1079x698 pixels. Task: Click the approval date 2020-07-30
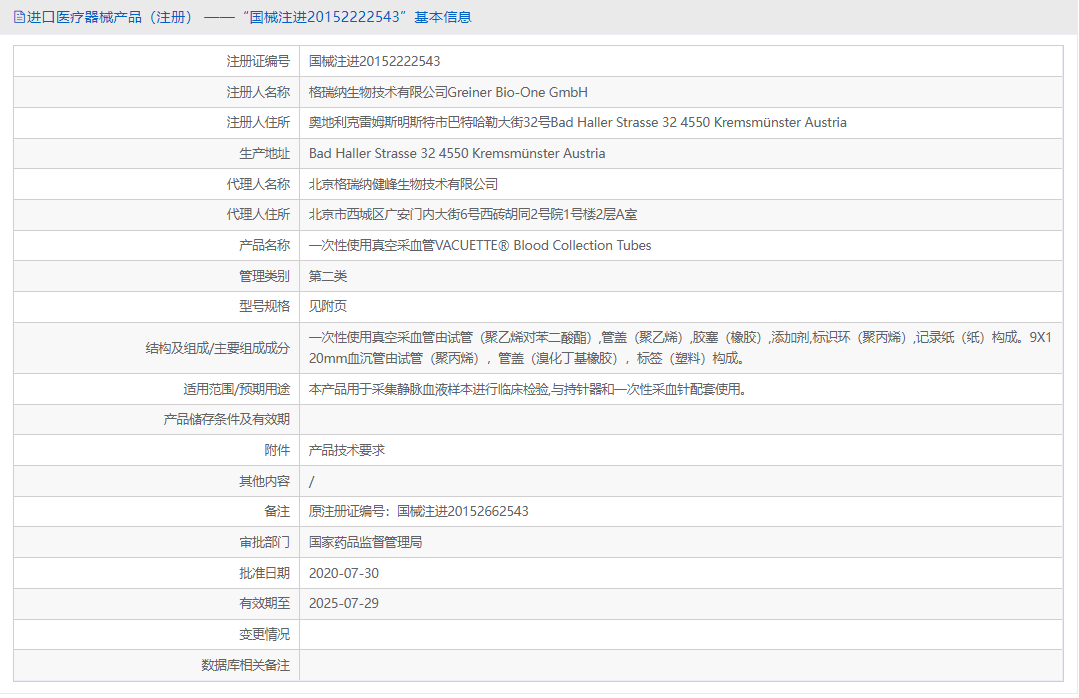coord(344,573)
